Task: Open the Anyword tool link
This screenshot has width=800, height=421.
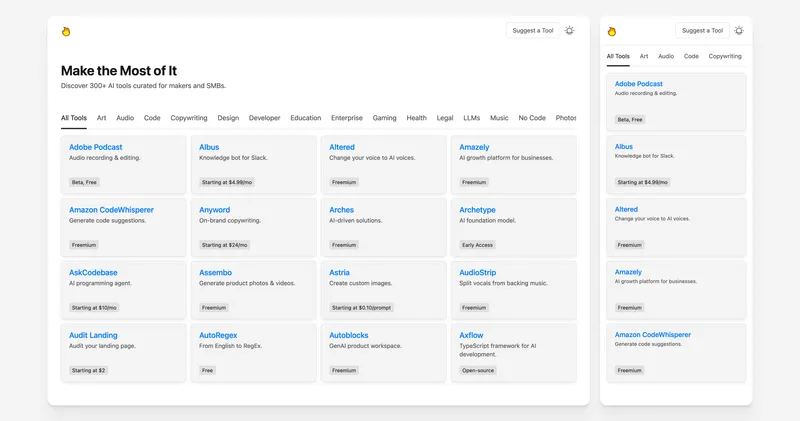Action: (215, 210)
